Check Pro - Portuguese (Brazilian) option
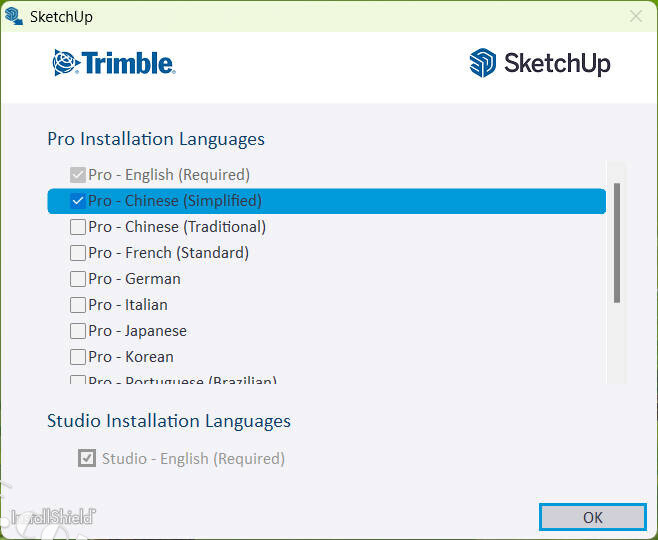 (78, 381)
